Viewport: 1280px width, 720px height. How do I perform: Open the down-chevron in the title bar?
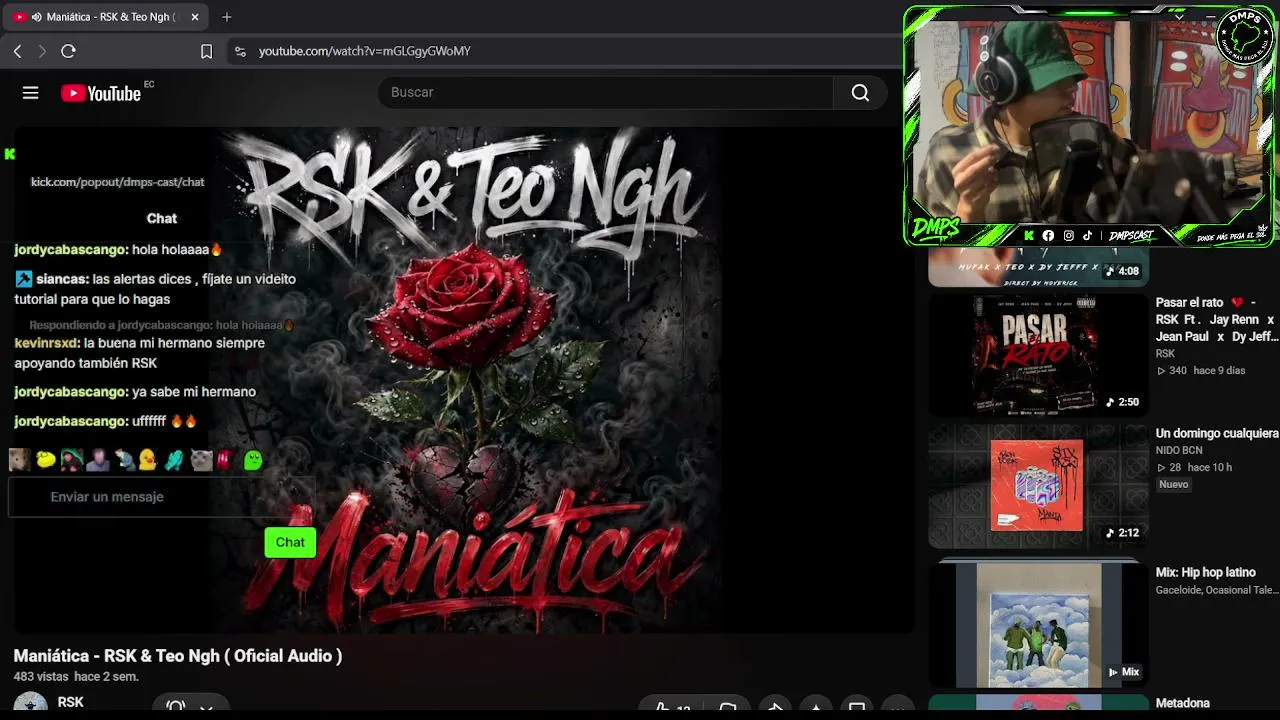tap(1179, 17)
